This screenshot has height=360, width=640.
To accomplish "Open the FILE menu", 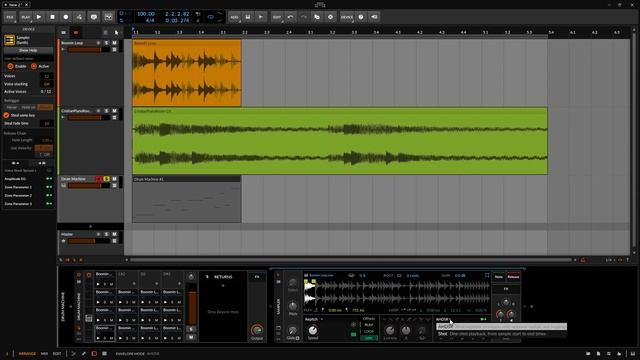I will (10, 17).
